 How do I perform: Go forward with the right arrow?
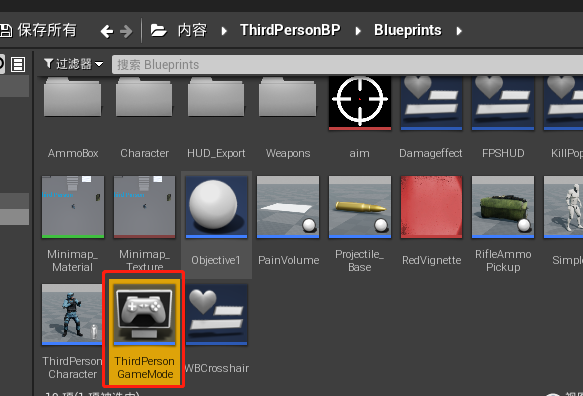coord(126,31)
